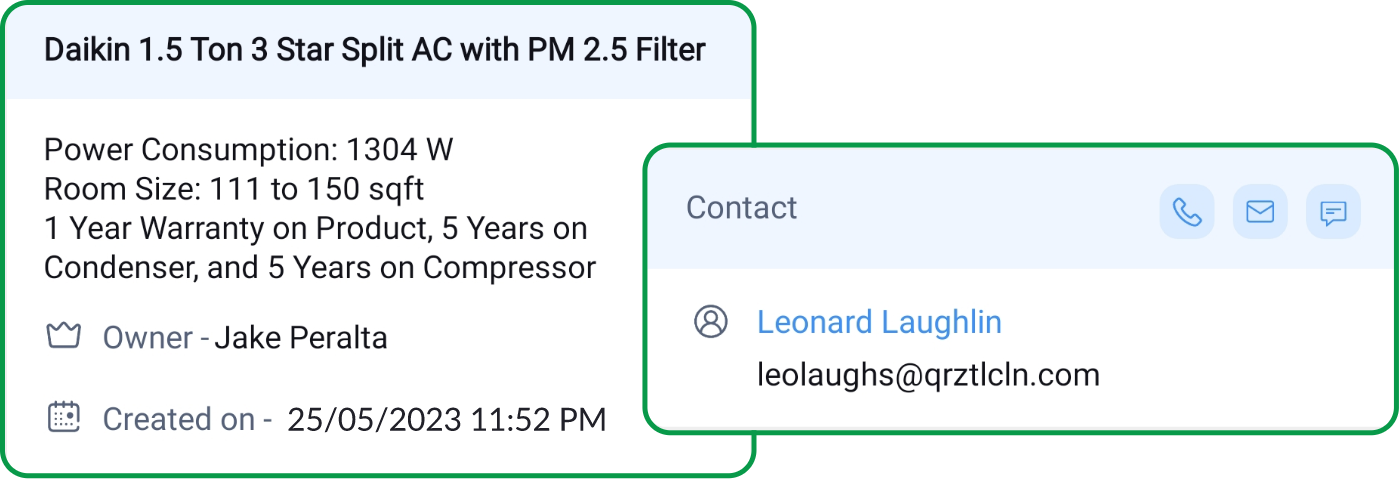Open the Leonard Laughlin contact link

(x=879, y=322)
